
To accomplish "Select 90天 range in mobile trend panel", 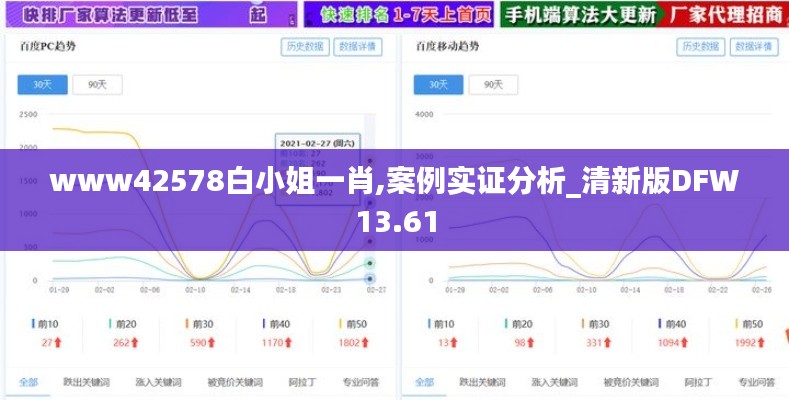I will pos(493,85).
